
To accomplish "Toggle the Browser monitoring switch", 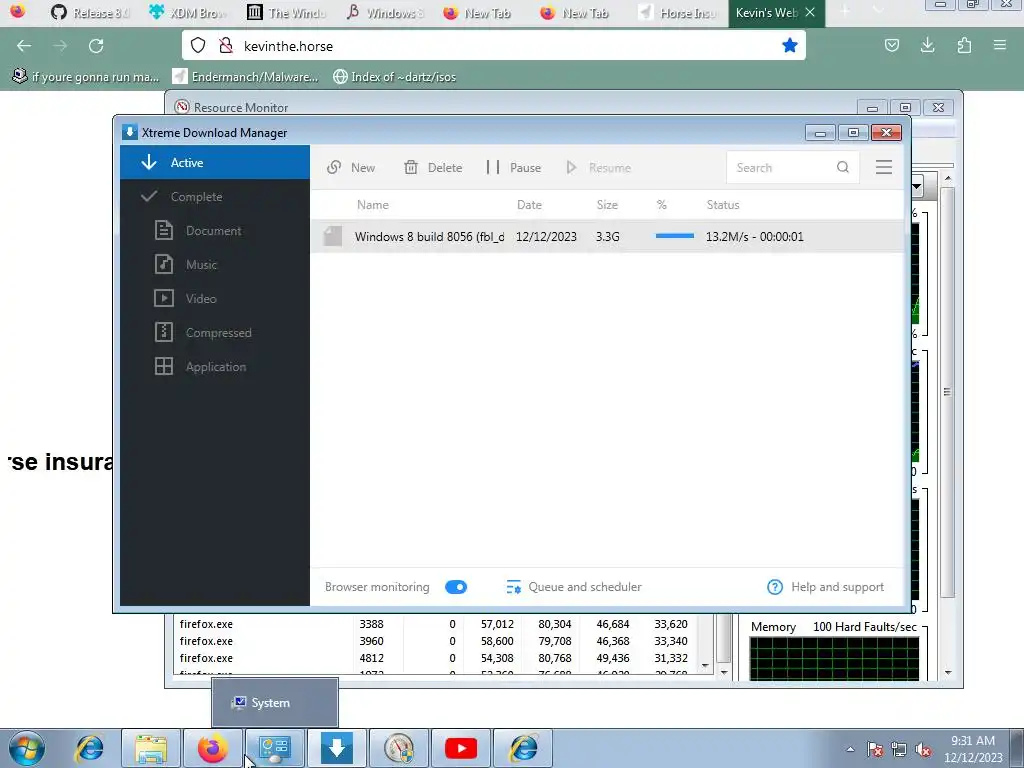I will (456, 587).
